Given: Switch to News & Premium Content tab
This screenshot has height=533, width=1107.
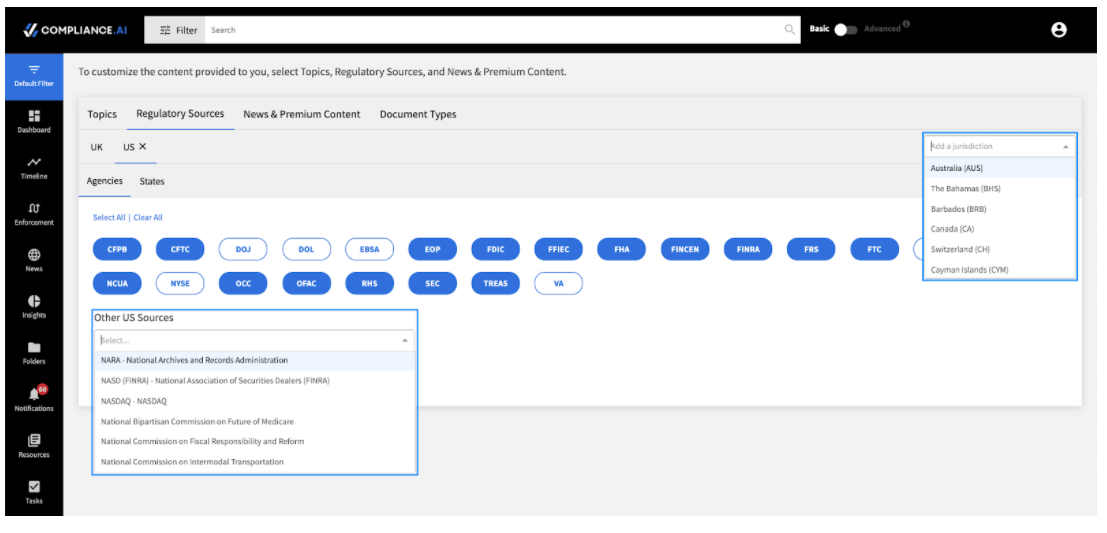Looking at the screenshot, I should (301, 114).
